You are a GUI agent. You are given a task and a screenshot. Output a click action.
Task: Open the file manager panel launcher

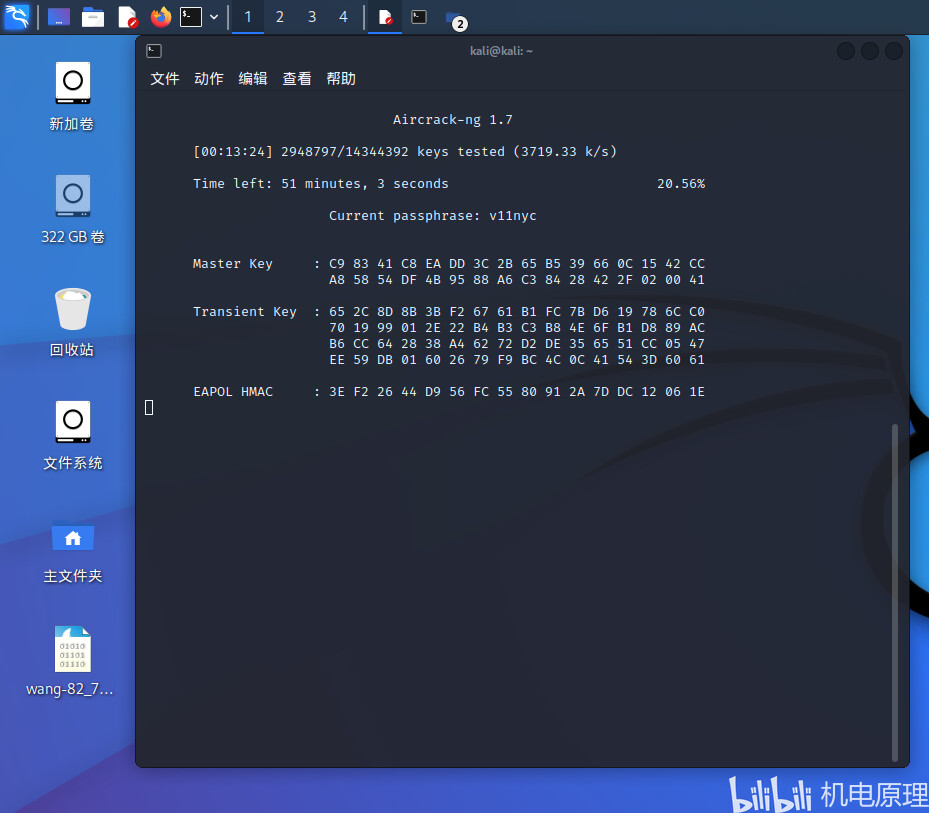92,17
